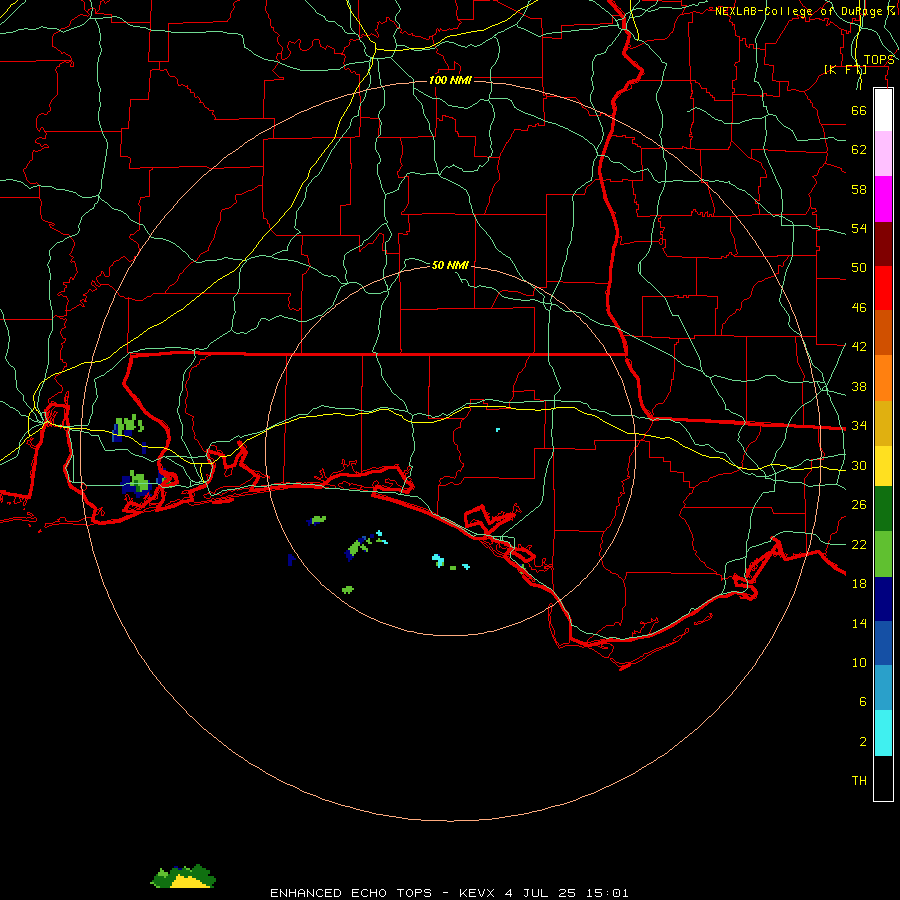Click the 18 scale label

click(x=859, y=584)
